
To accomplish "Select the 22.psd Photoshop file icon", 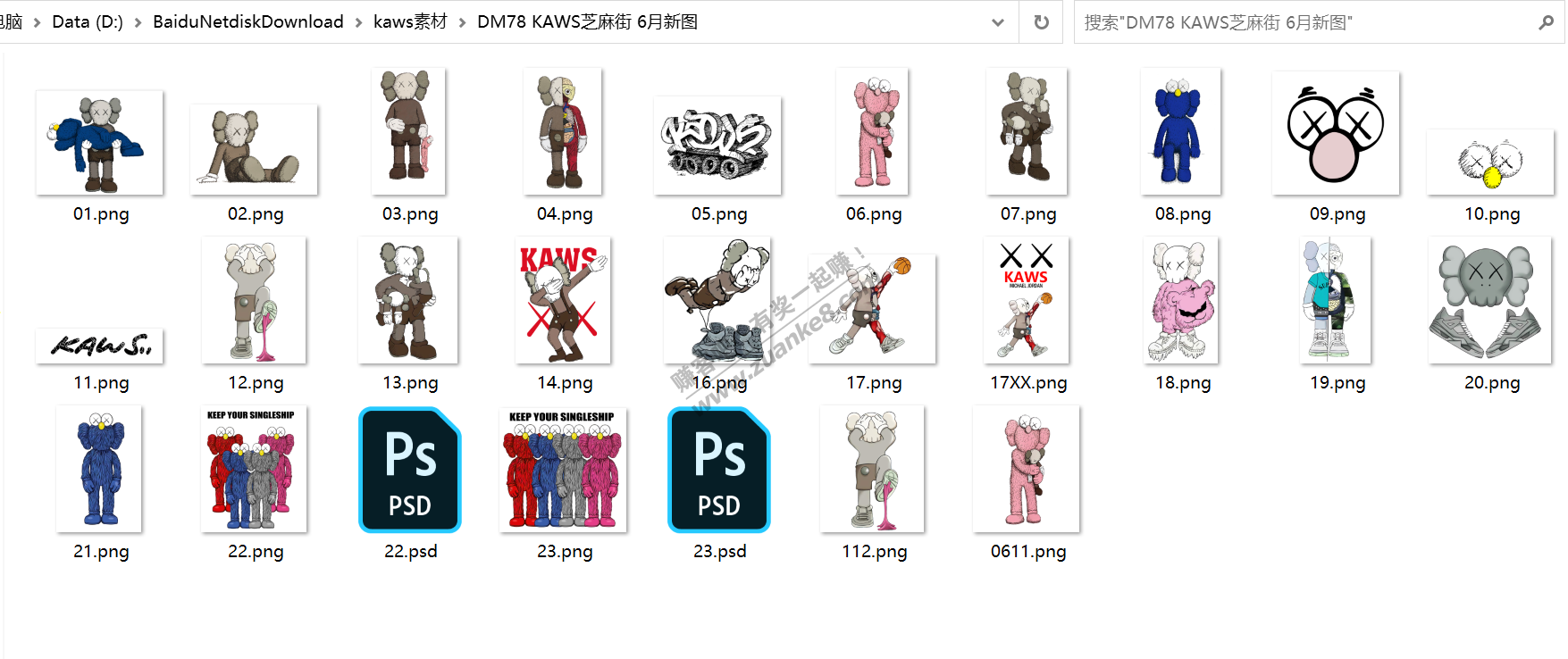I will [x=410, y=470].
